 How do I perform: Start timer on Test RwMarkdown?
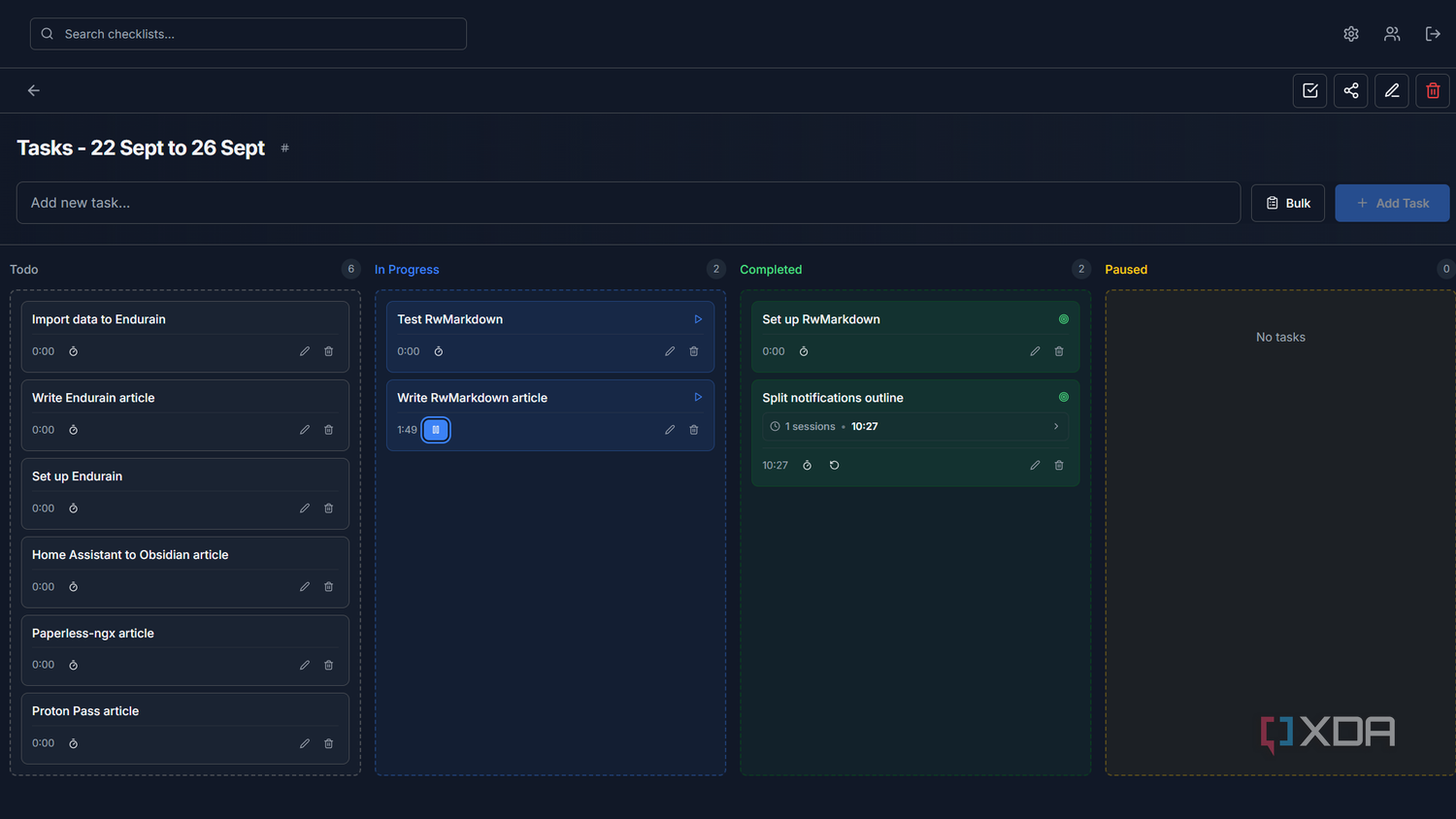tap(439, 351)
